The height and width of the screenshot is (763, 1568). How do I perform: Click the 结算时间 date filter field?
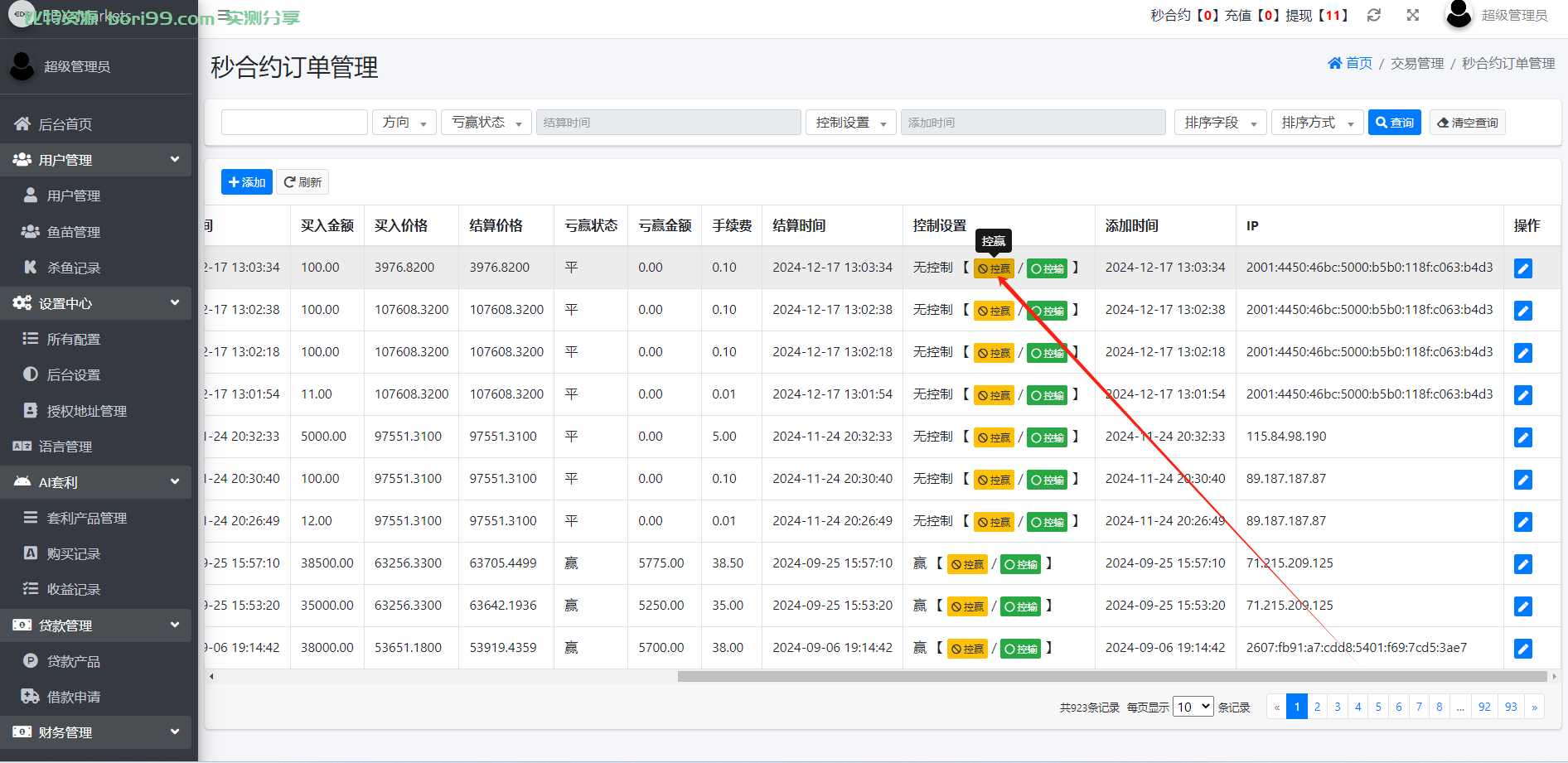669,123
